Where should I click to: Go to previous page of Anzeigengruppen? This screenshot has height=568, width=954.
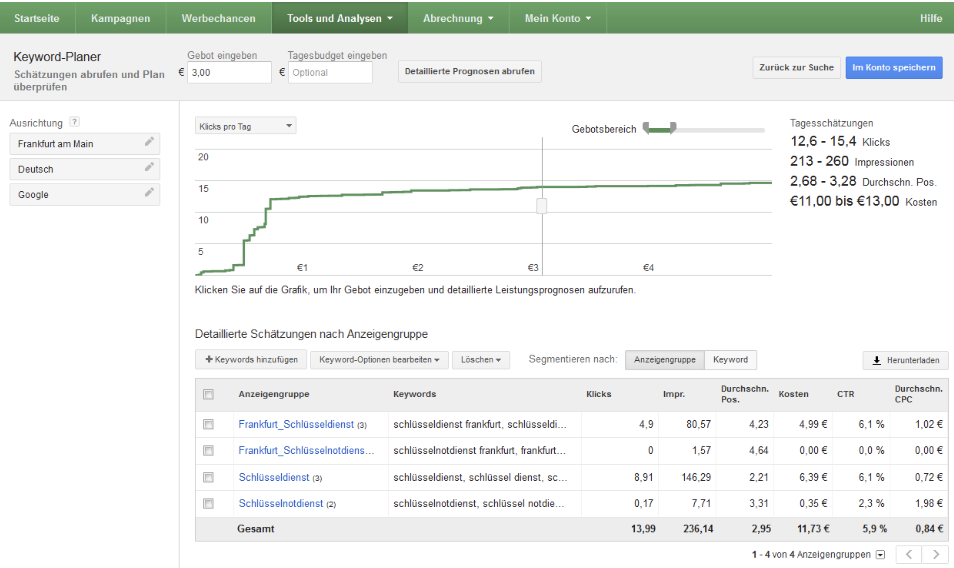[909, 554]
